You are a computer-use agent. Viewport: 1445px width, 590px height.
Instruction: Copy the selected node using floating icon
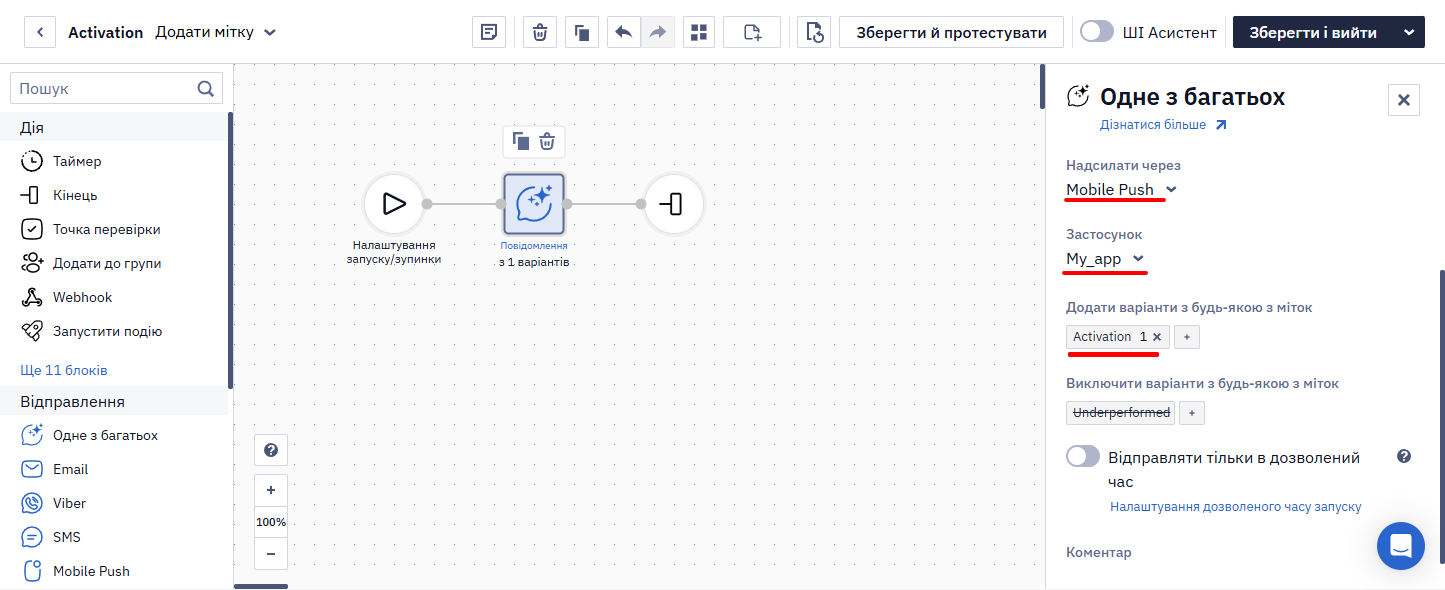click(x=521, y=141)
